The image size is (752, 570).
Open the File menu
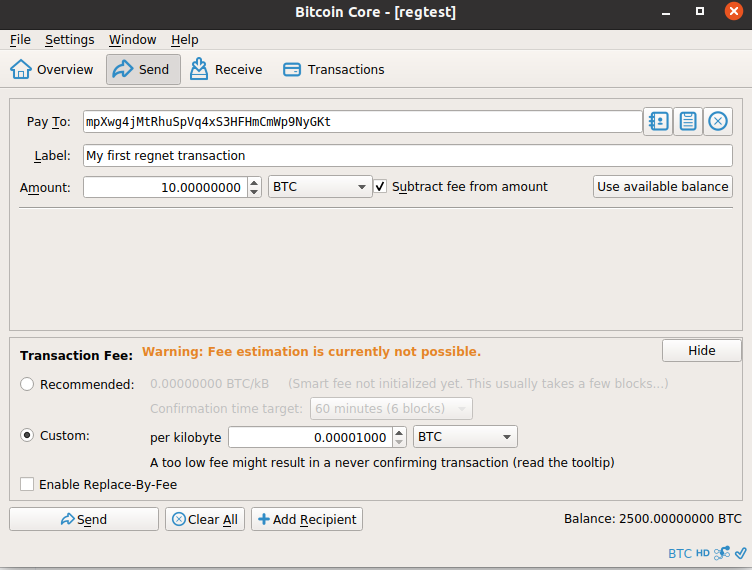click(x=20, y=40)
